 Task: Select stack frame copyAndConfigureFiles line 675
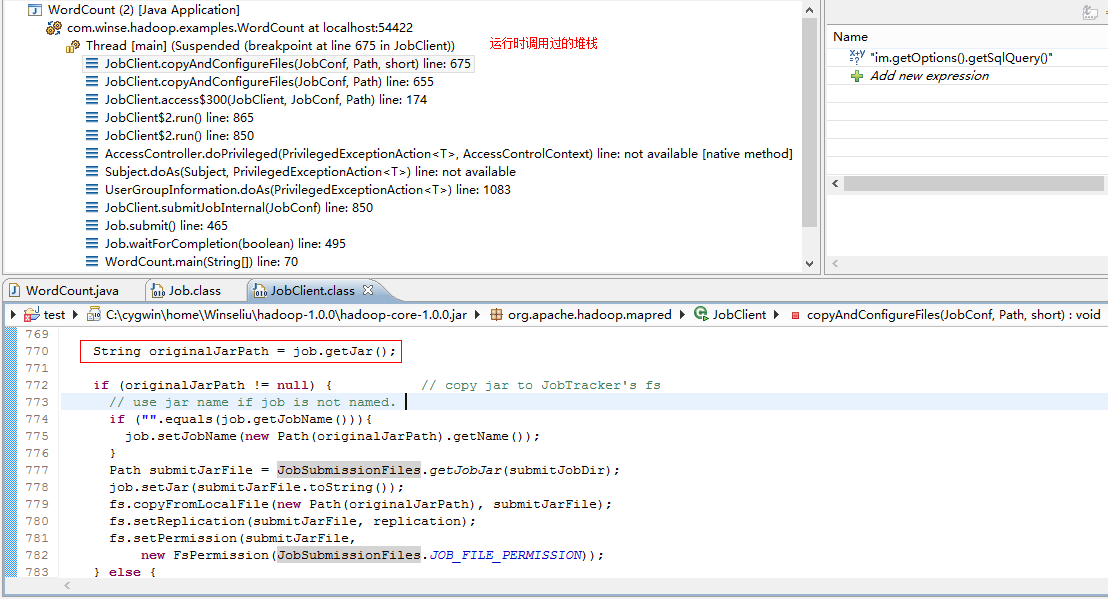click(288, 64)
